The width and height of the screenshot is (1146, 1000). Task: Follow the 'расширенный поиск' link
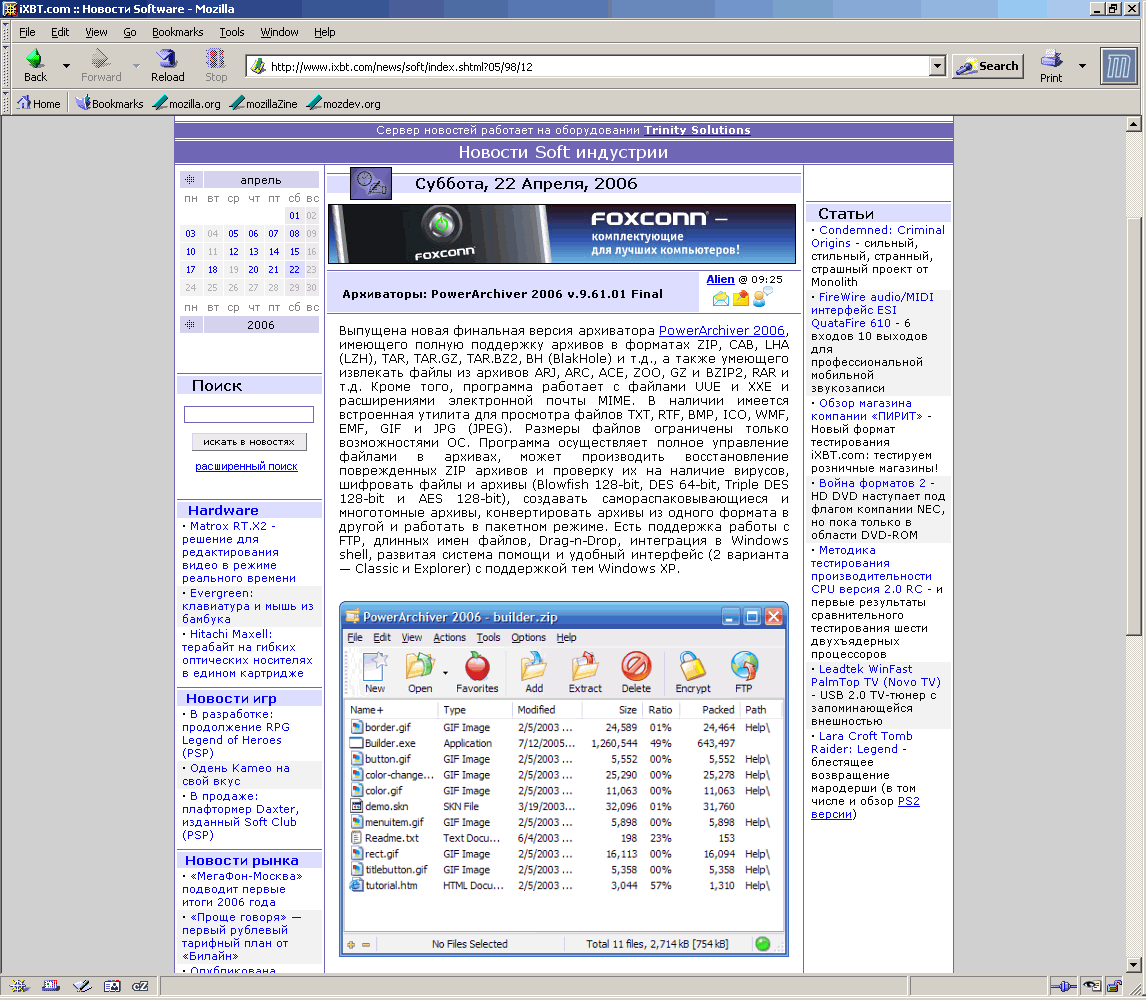[246, 466]
